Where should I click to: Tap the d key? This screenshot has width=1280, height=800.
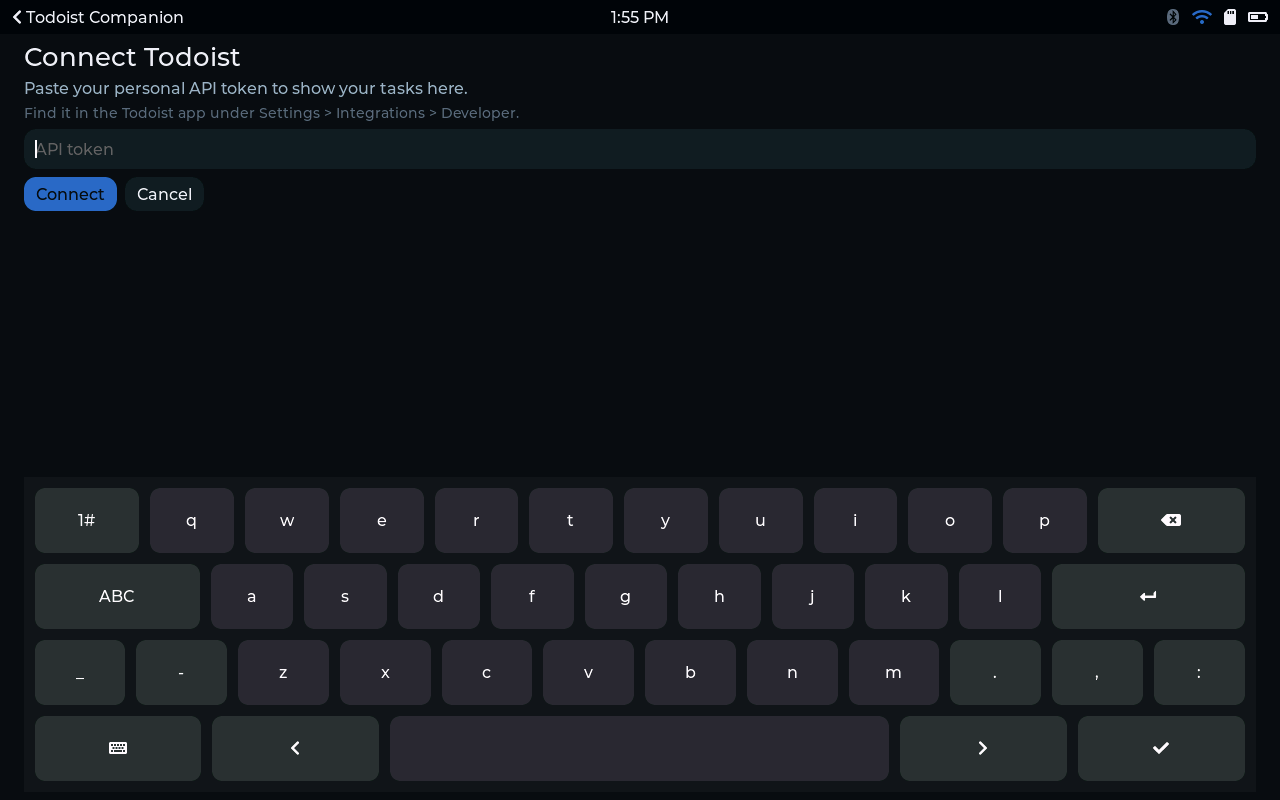coord(439,596)
